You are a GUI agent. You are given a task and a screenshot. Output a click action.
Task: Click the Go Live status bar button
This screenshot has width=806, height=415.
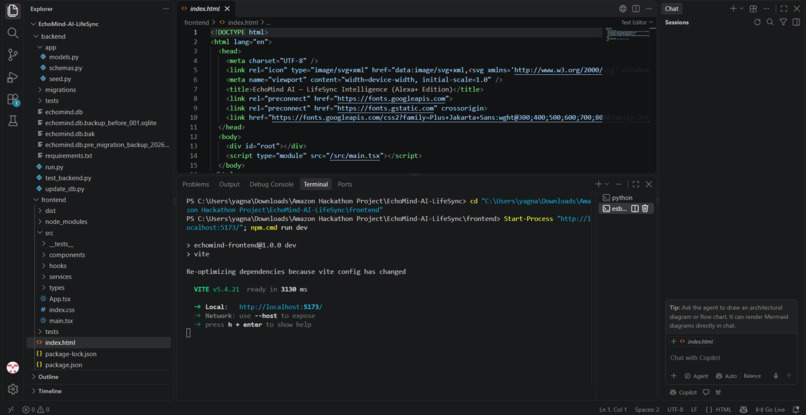(x=771, y=409)
